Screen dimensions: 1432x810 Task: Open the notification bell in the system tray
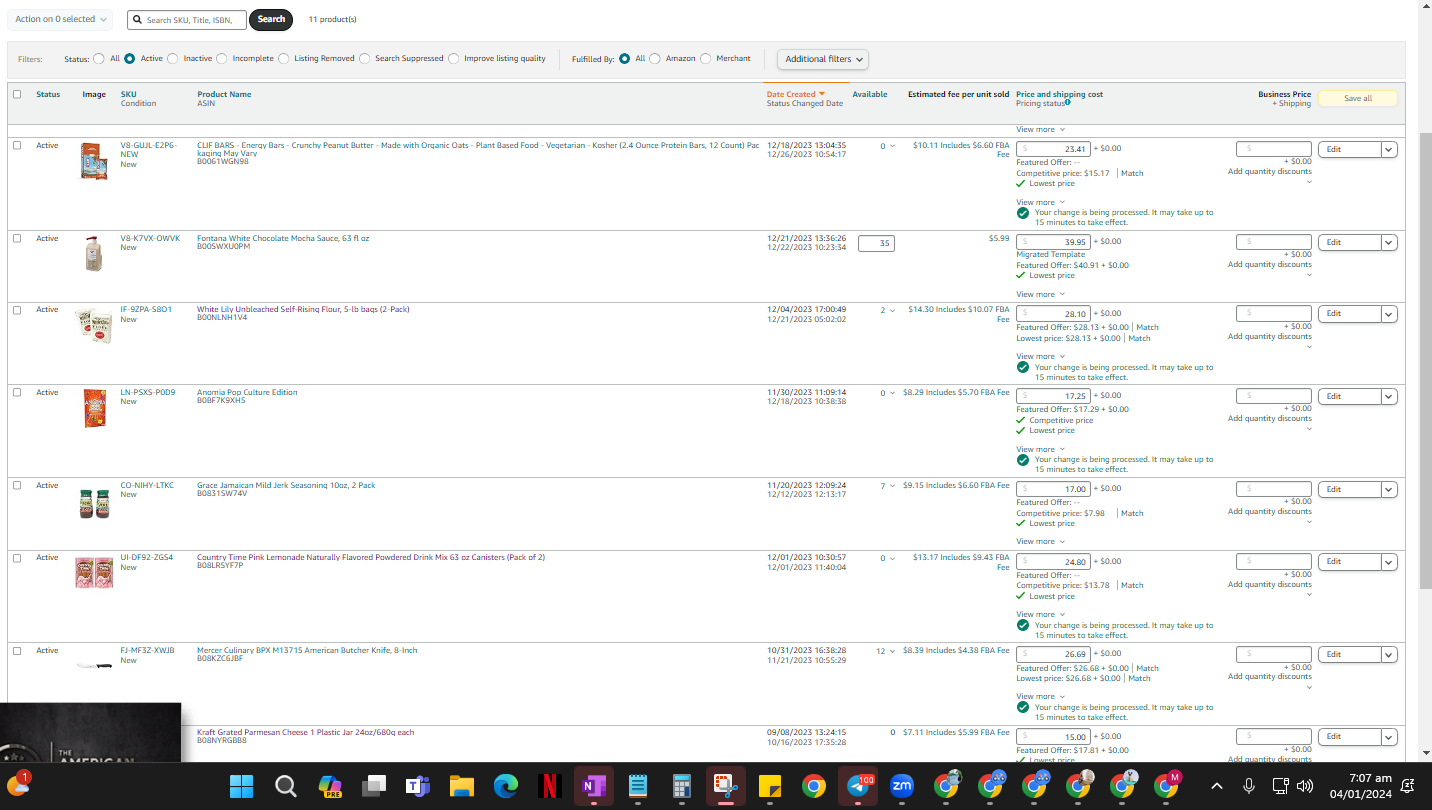click(x=1408, y=786)
